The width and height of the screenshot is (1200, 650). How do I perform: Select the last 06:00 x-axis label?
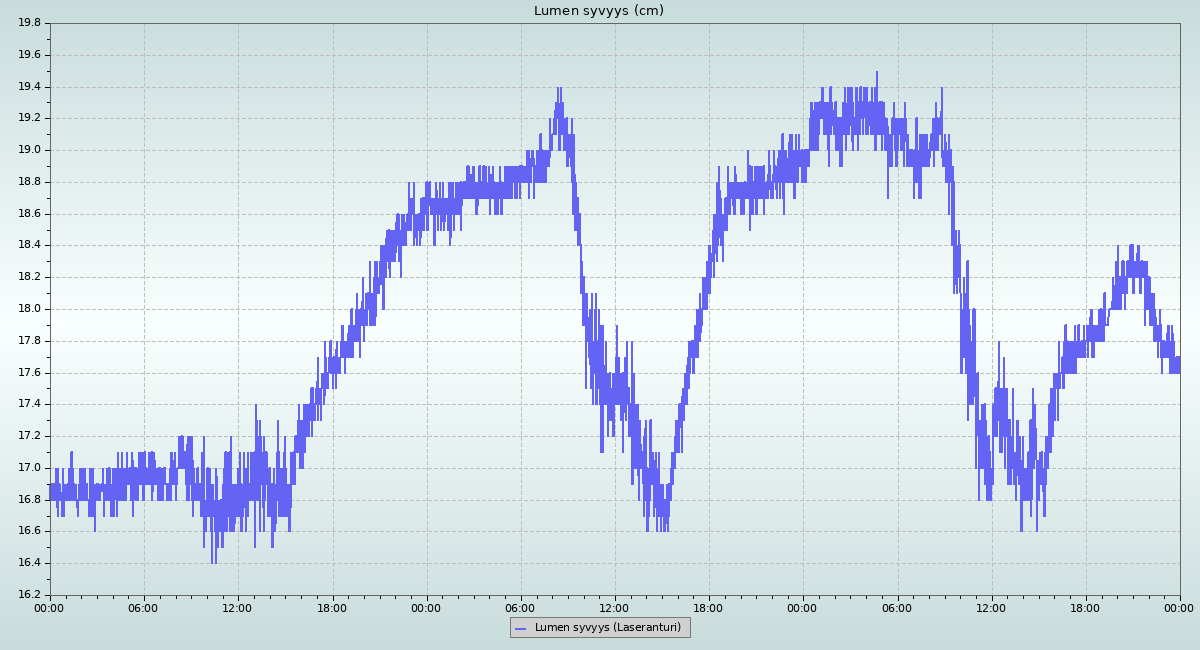click(x=897, y=608)
